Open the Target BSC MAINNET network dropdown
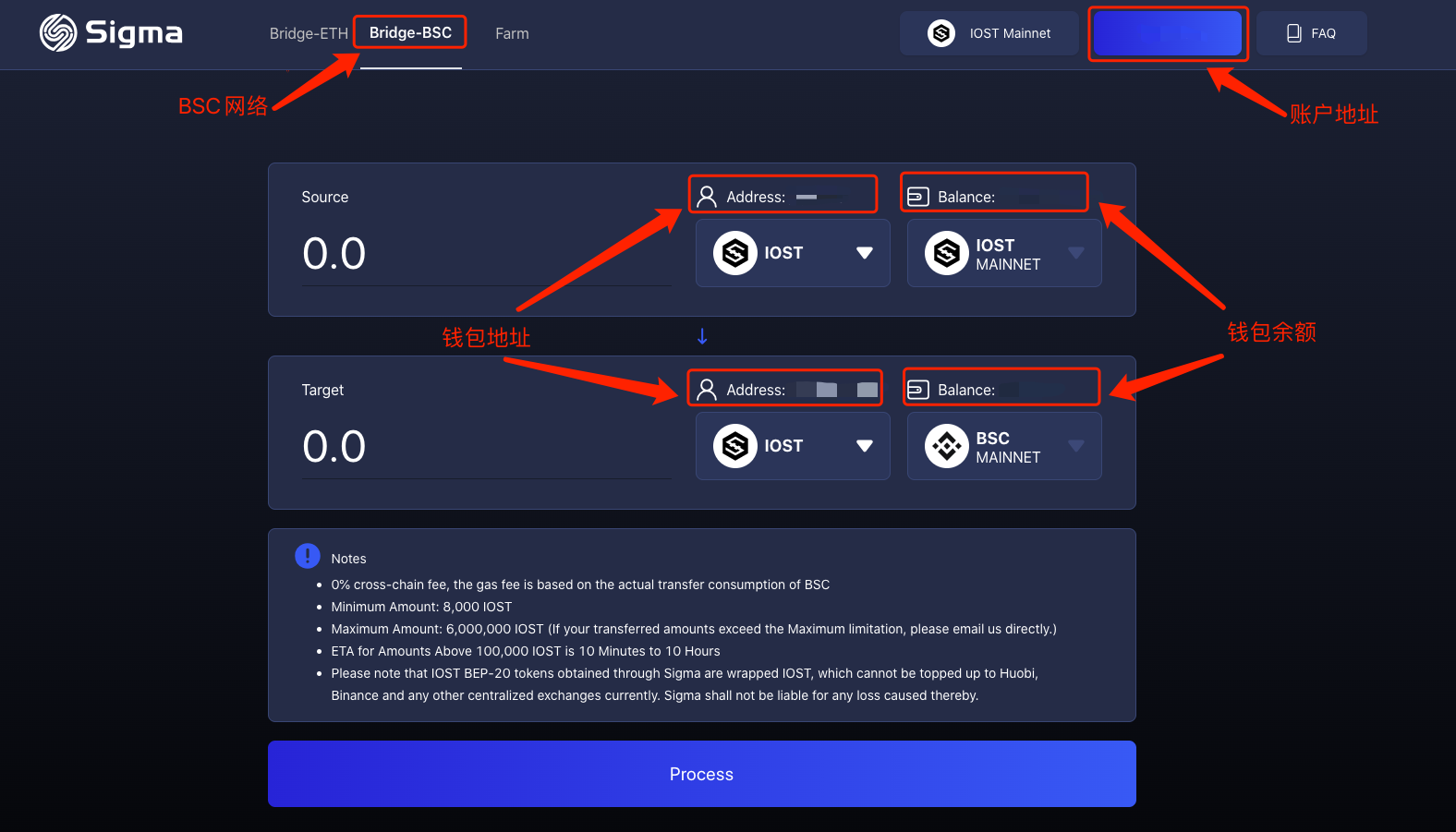The image size is (1456, 832). pos(1004,446)
